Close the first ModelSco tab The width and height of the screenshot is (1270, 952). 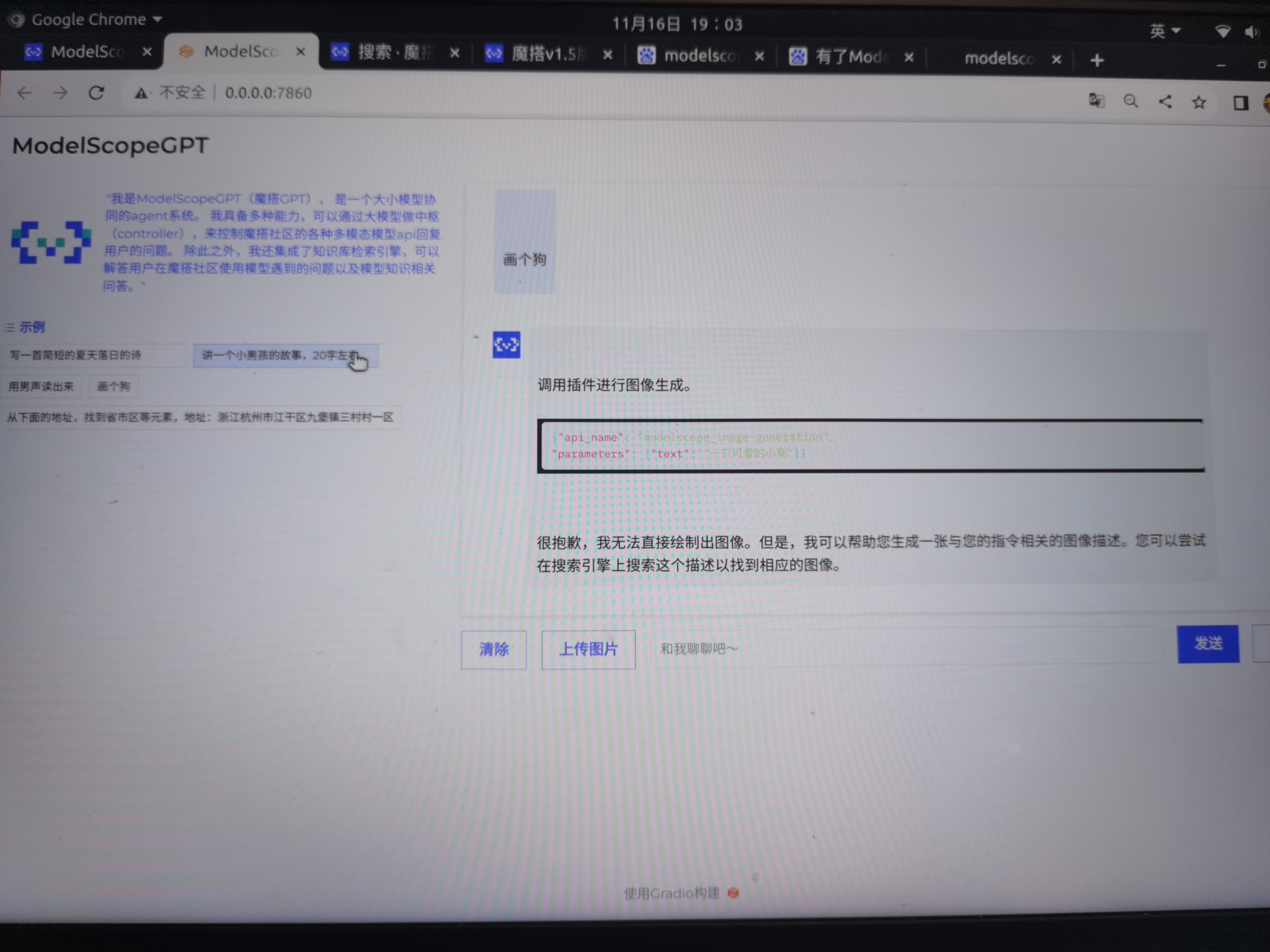click(x=147, y=52)
